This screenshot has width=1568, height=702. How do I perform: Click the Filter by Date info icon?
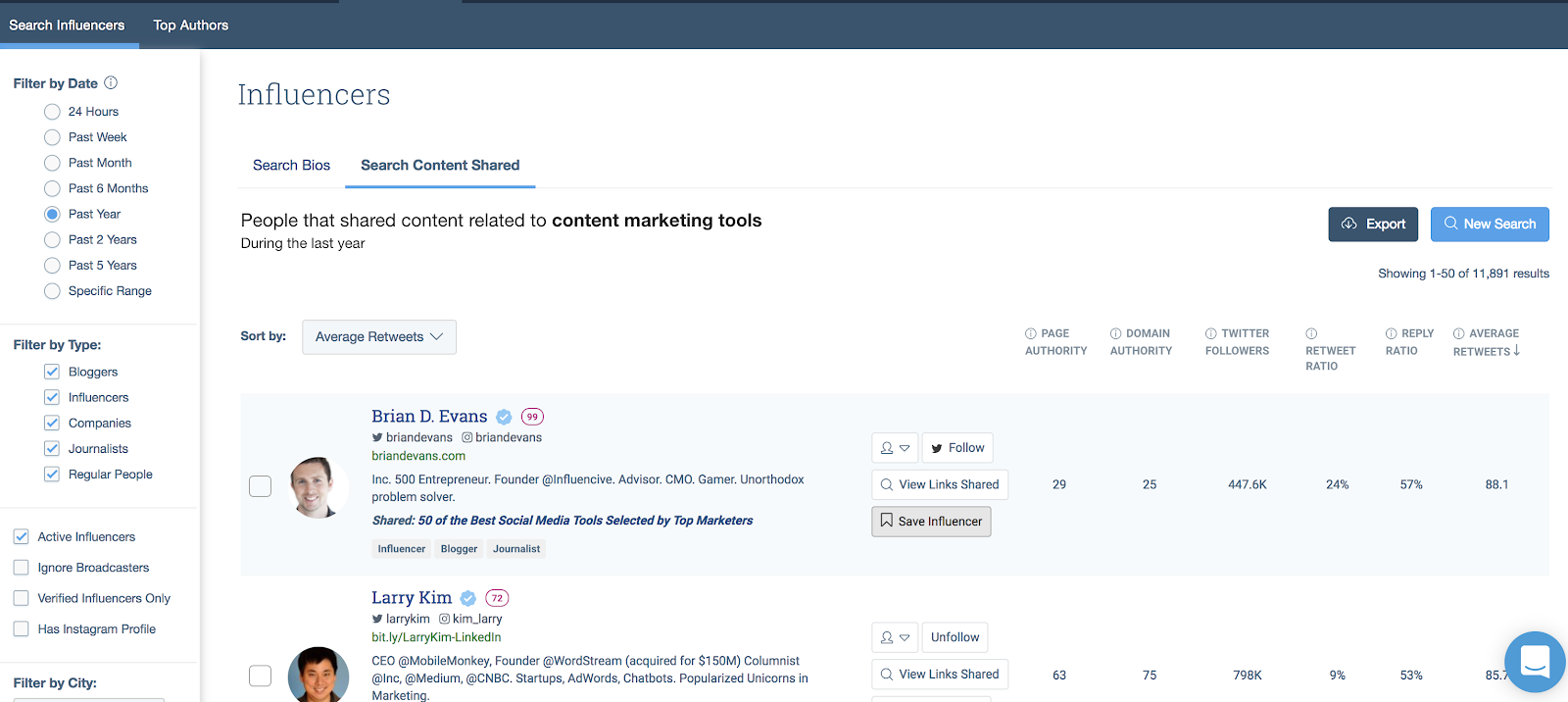[111, 83]
